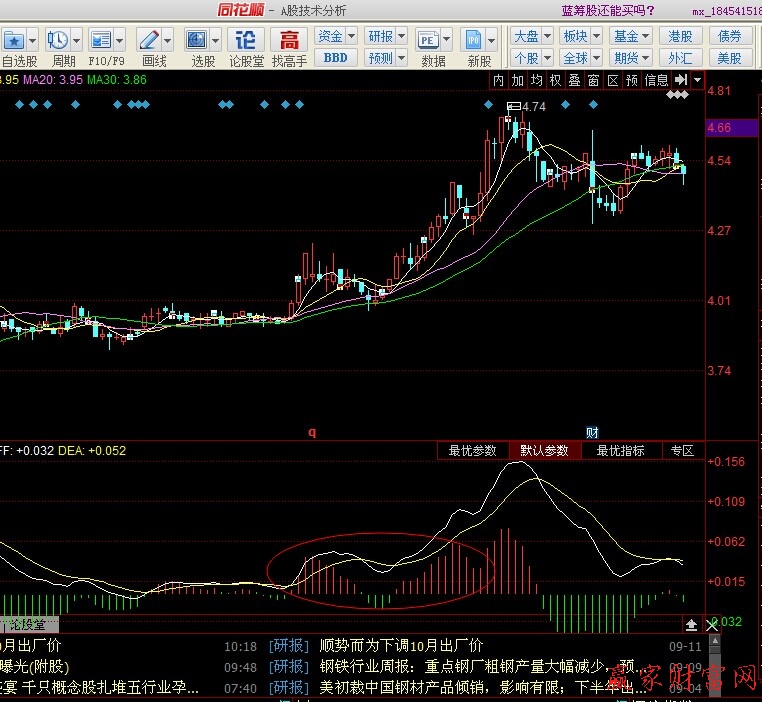Open the 周期 clock icon
Screen dimensions: 762x702
pos(58,40)
